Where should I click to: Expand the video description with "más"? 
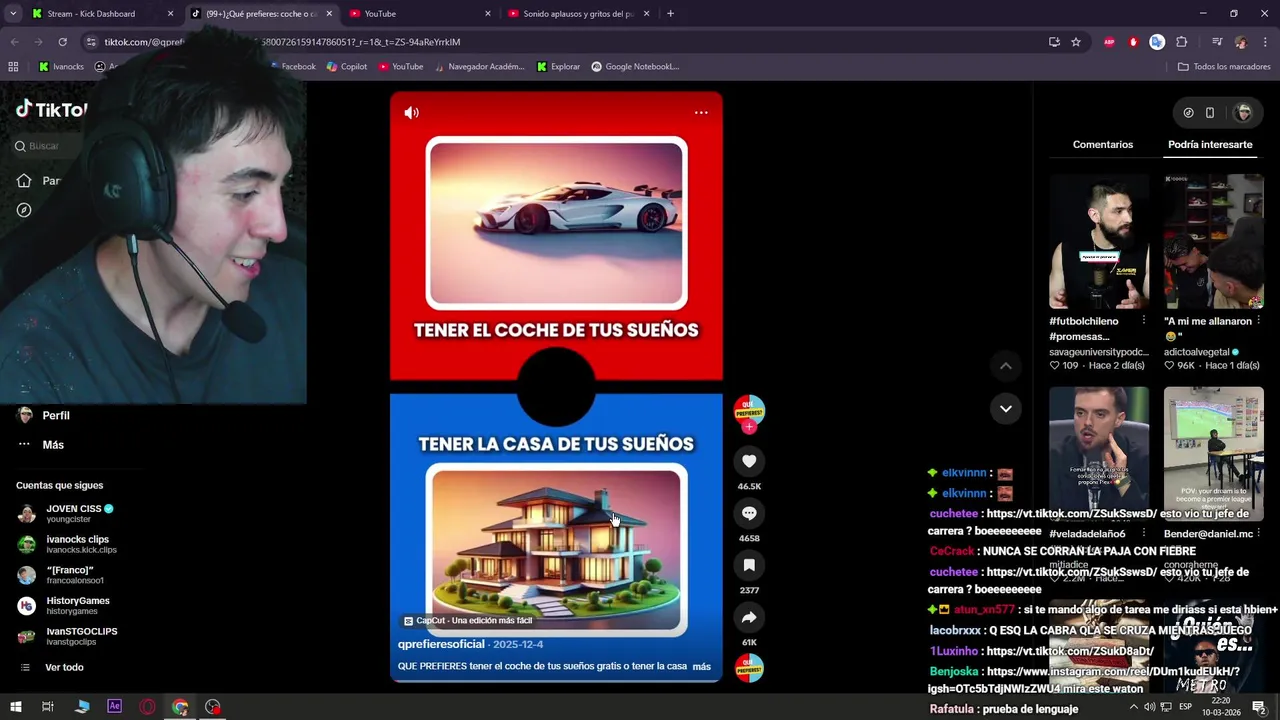pos(701,667)
